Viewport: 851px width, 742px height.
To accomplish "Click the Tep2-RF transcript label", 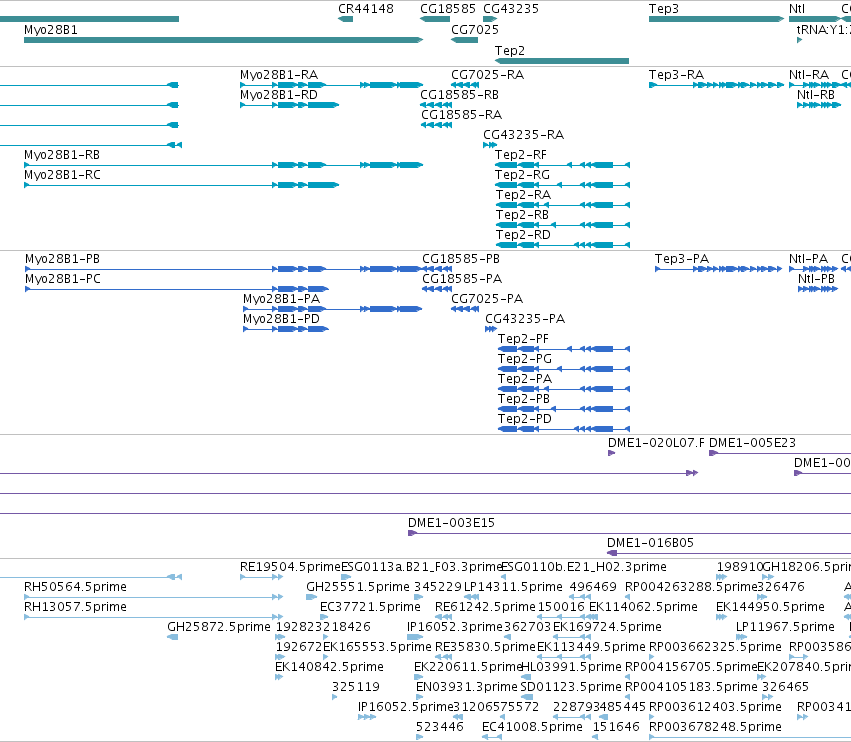I will pos(520,155).
